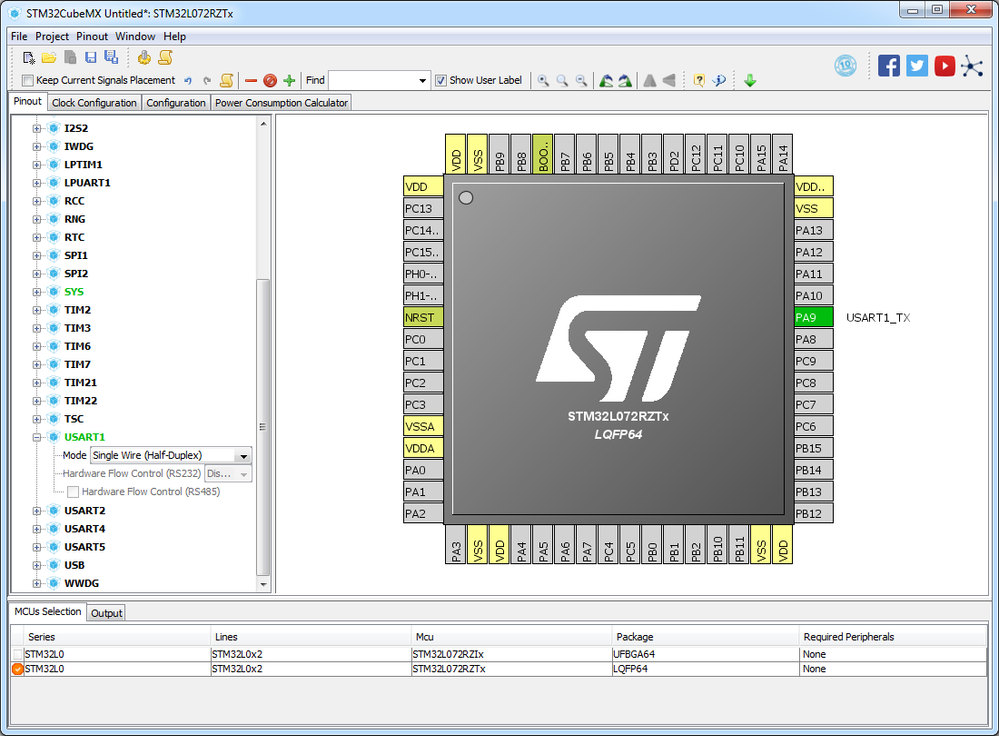Zoom in on the chip view
The height and width of the screenshot is (736, 999).
(x=543, y=80)
